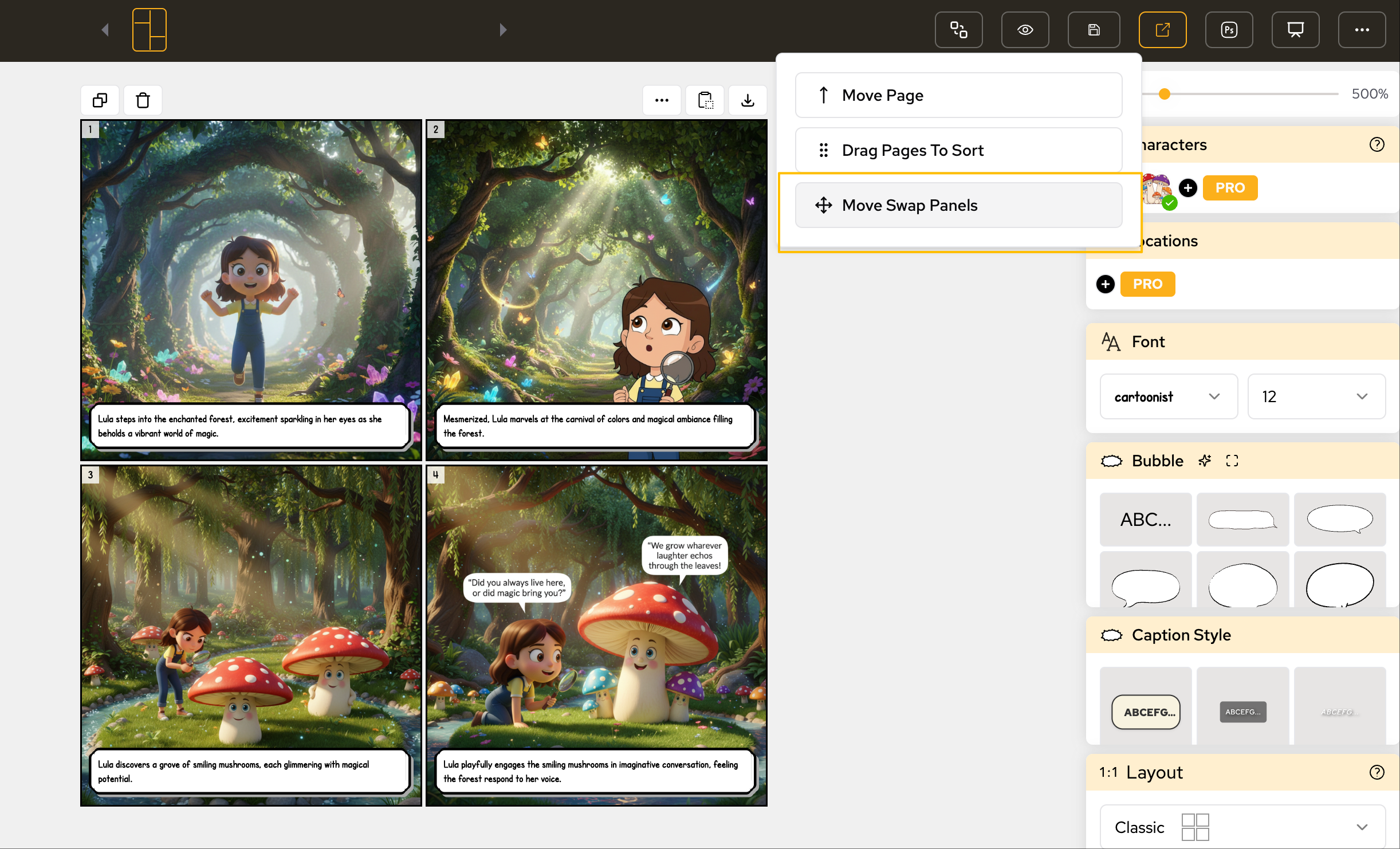Delete page using trash icon
Image resolution: width=1400 pixels, height=849 pixels.
(x=143, y=100)
